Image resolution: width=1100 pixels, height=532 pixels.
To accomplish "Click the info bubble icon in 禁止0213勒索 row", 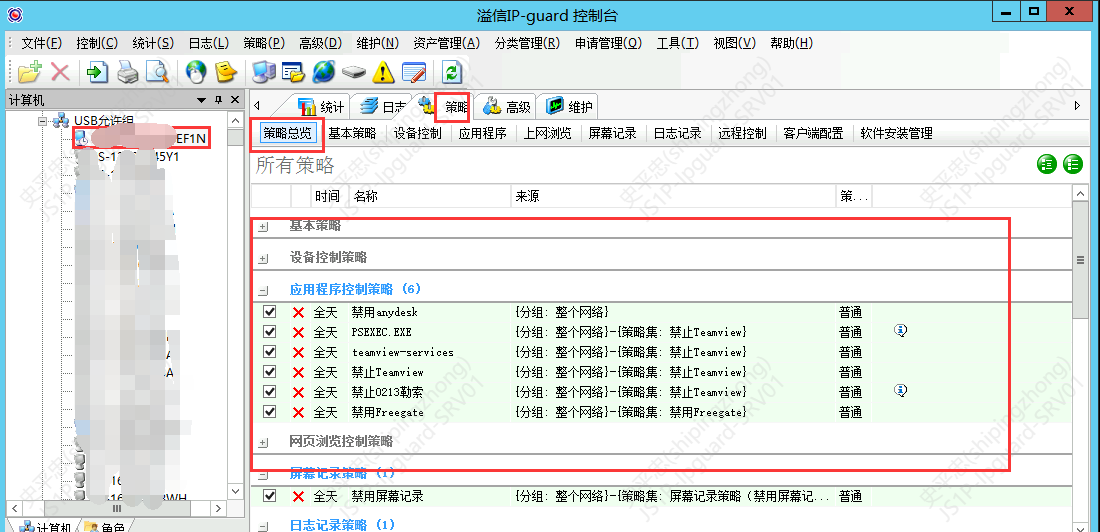I will click(901, 390).
